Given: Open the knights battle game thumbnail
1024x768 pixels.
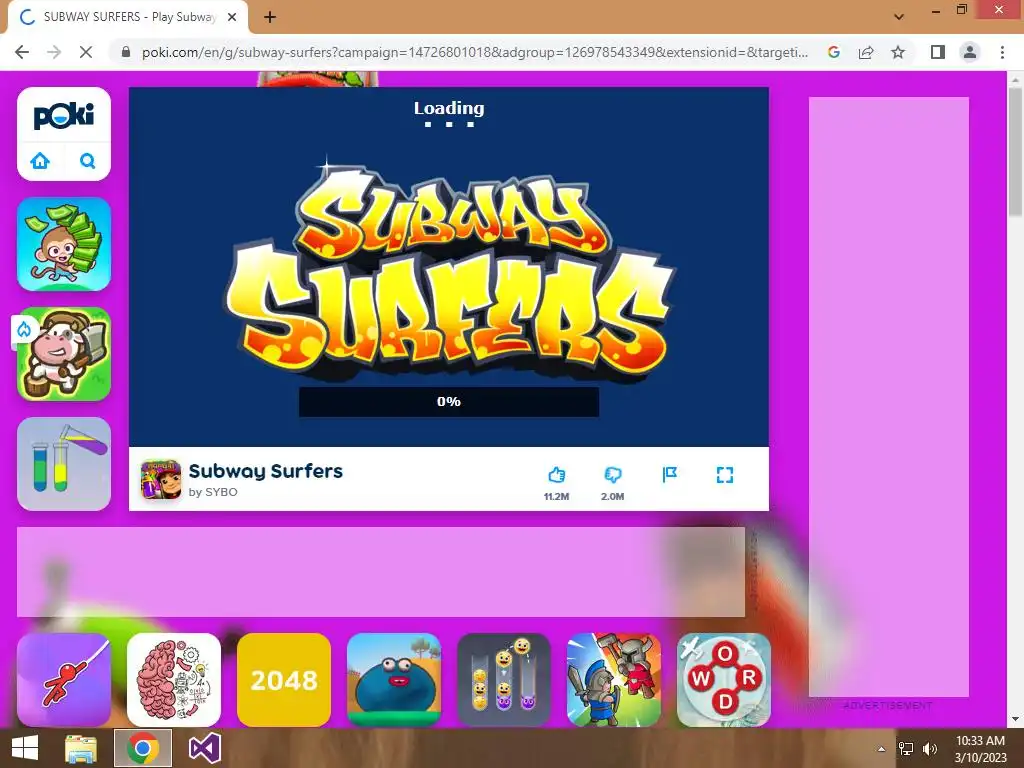Looking at the screenshot, I should coord(614,680).
